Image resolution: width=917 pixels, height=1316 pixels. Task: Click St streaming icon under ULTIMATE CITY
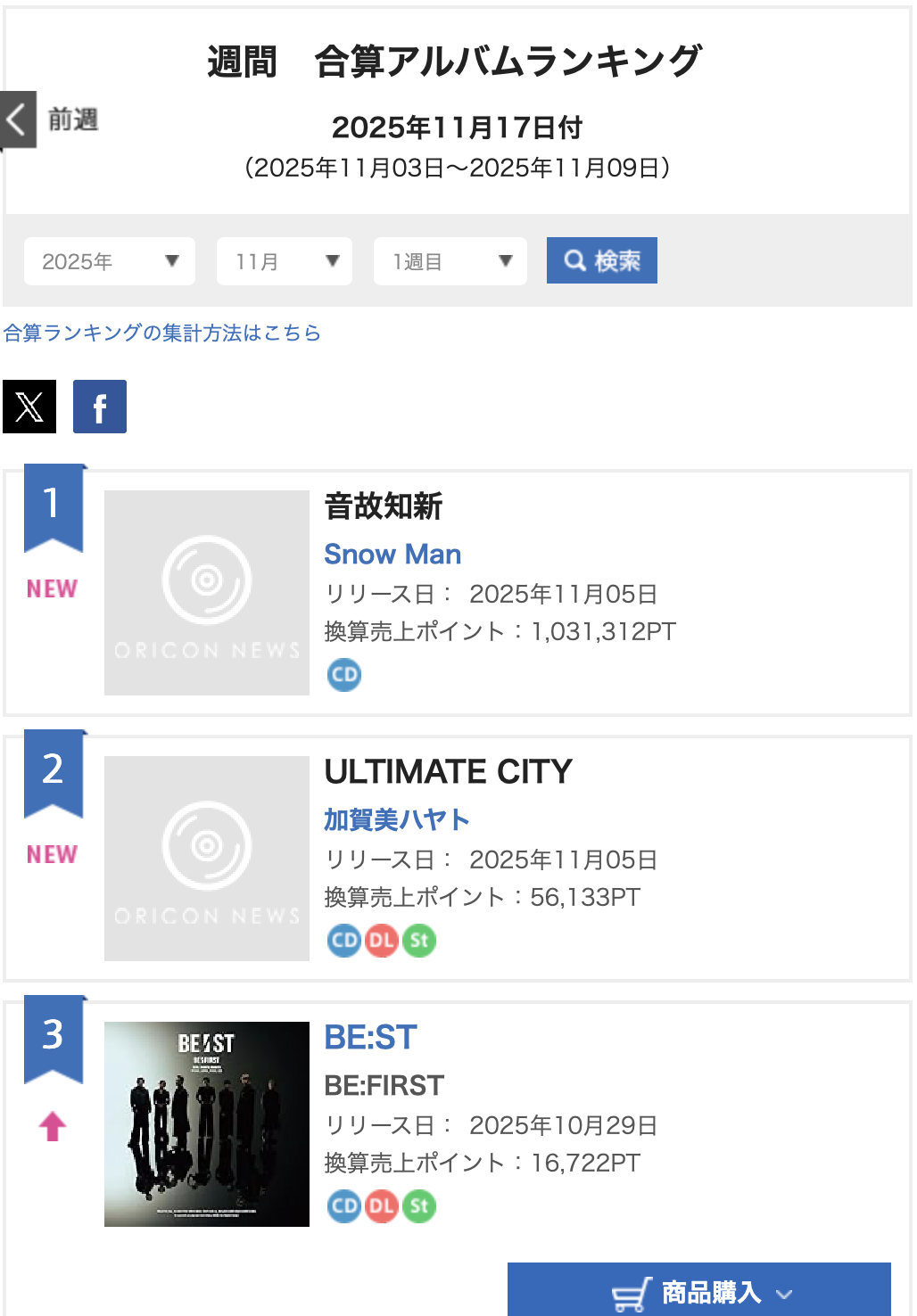point(419,941)
